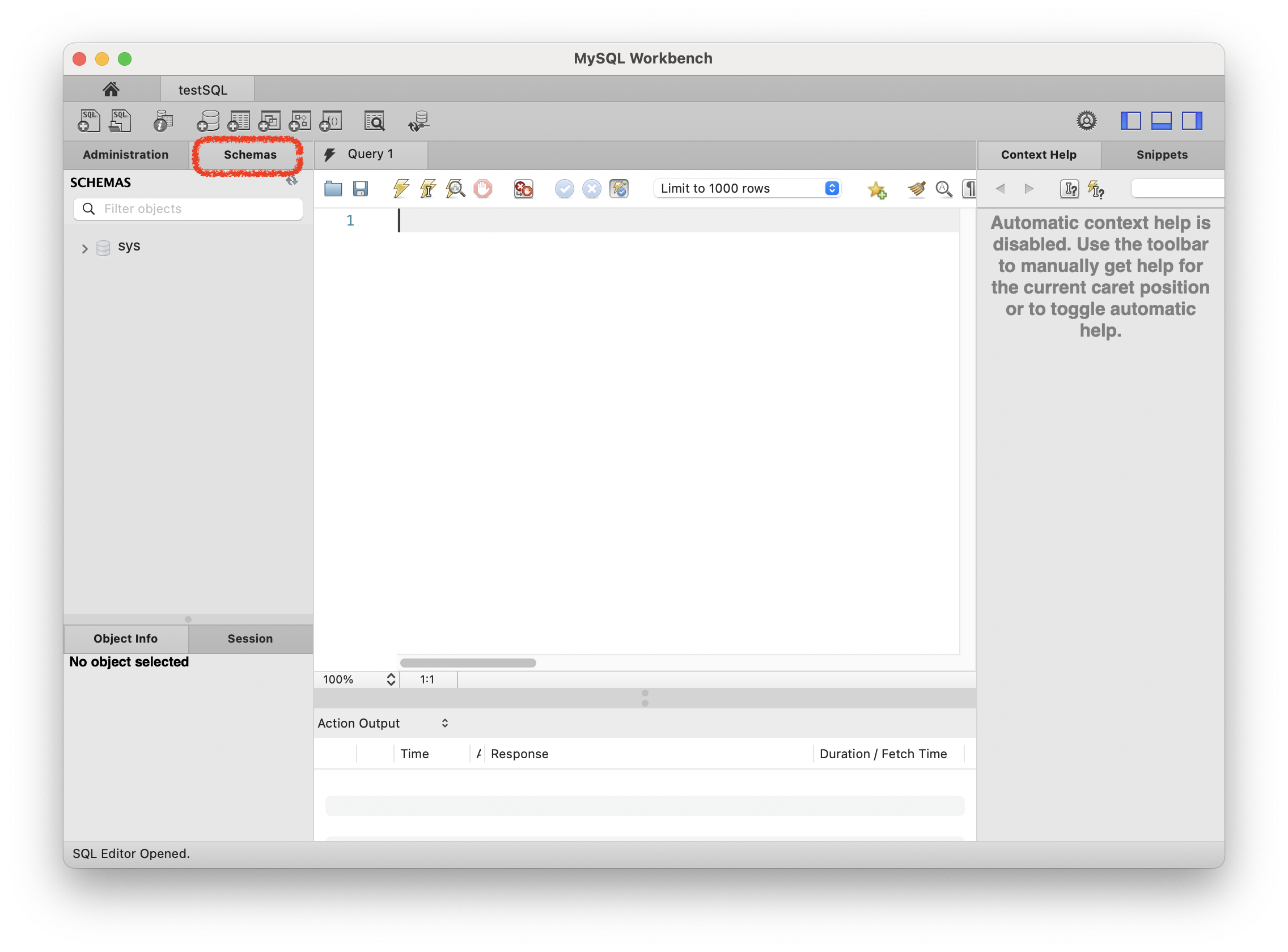Screen dimensions: 1288x952
Task: Click the create new schema icon
Action: tap(207, 121)
